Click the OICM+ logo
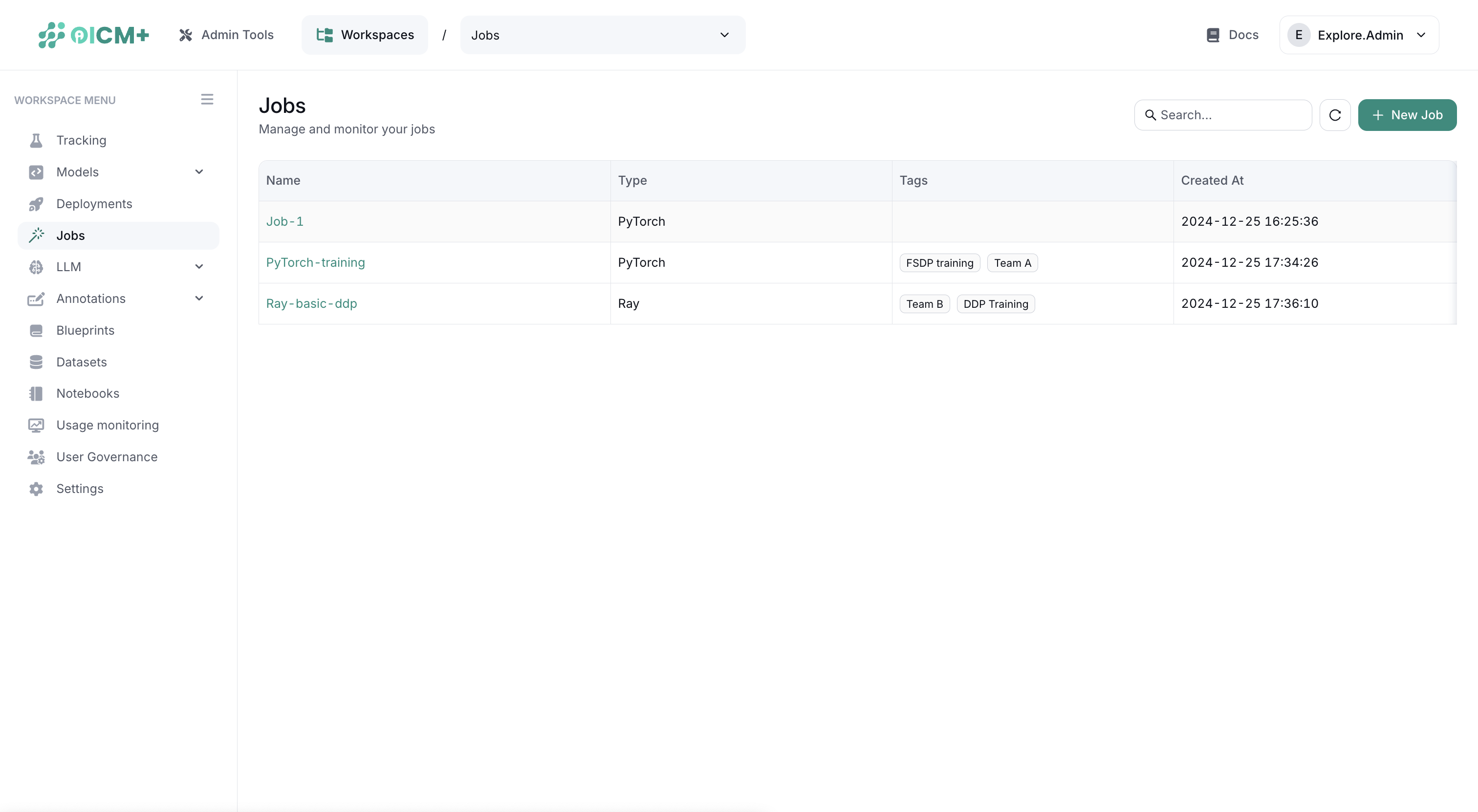The width and height of the screenshot is (1478, 812). pyautogui.click(x=93, y=34)
